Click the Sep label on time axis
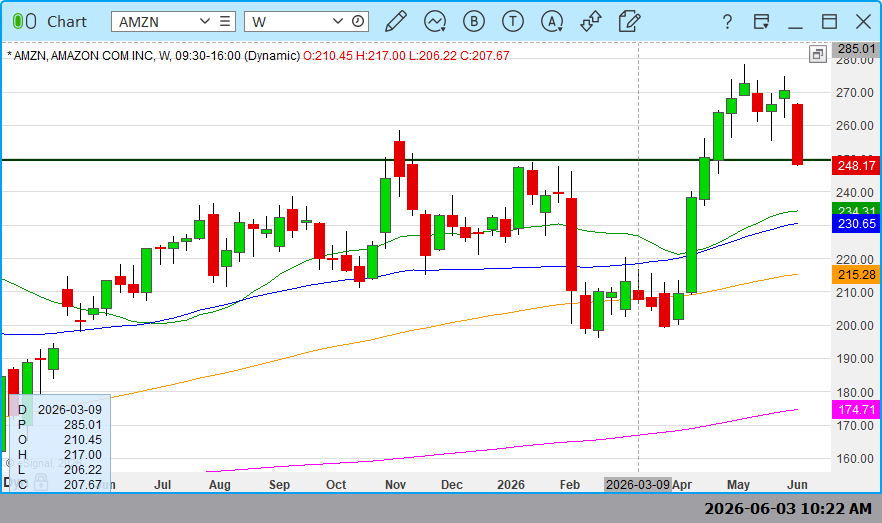 (279, 484)
